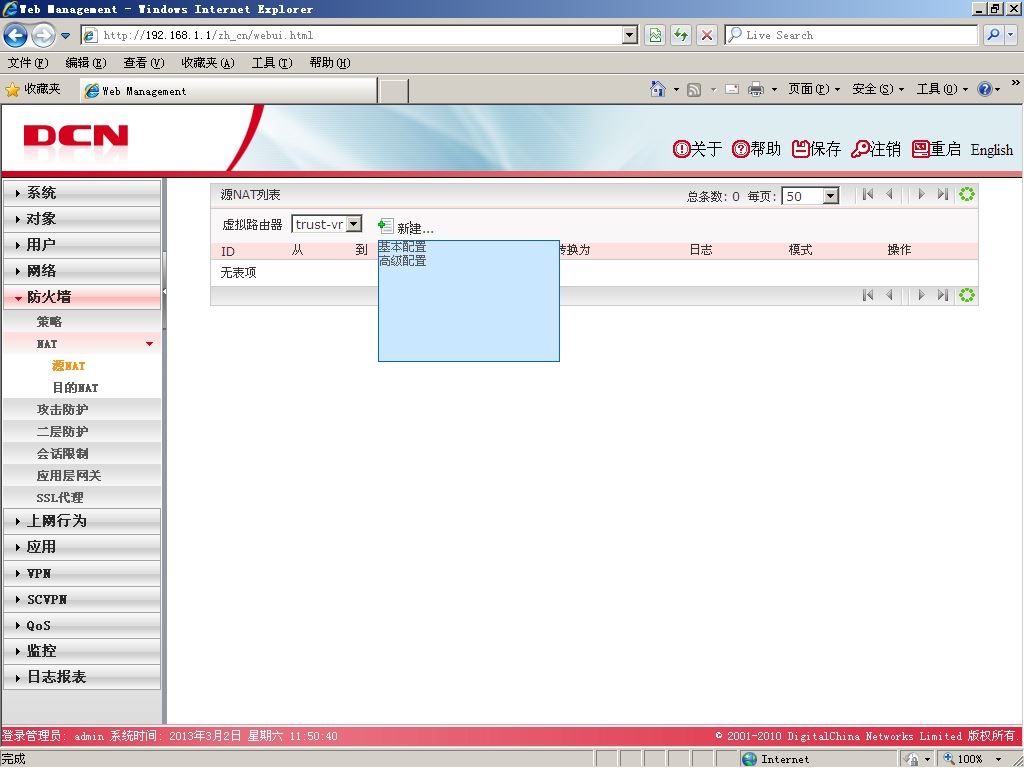Screen dimensions: 1024x768
Task: Click the compatibility view icon by address bar
Action: (655, 35)
